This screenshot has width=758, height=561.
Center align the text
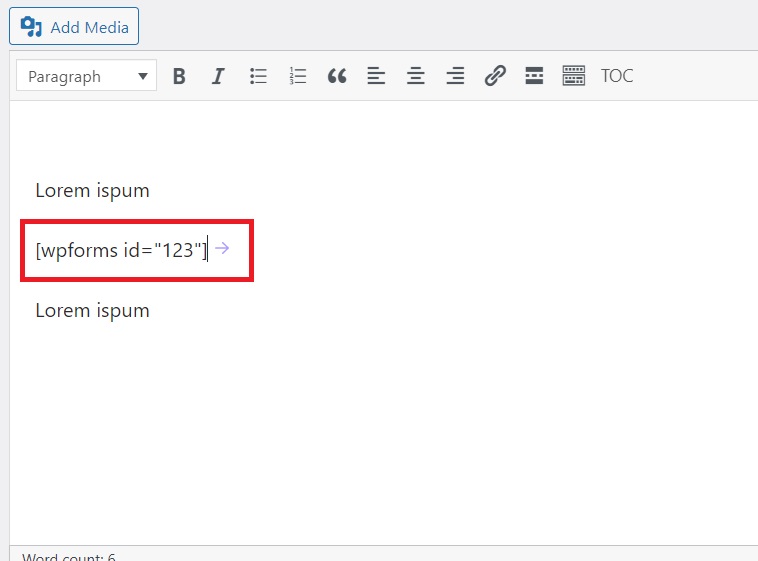(x=415, y=76)
